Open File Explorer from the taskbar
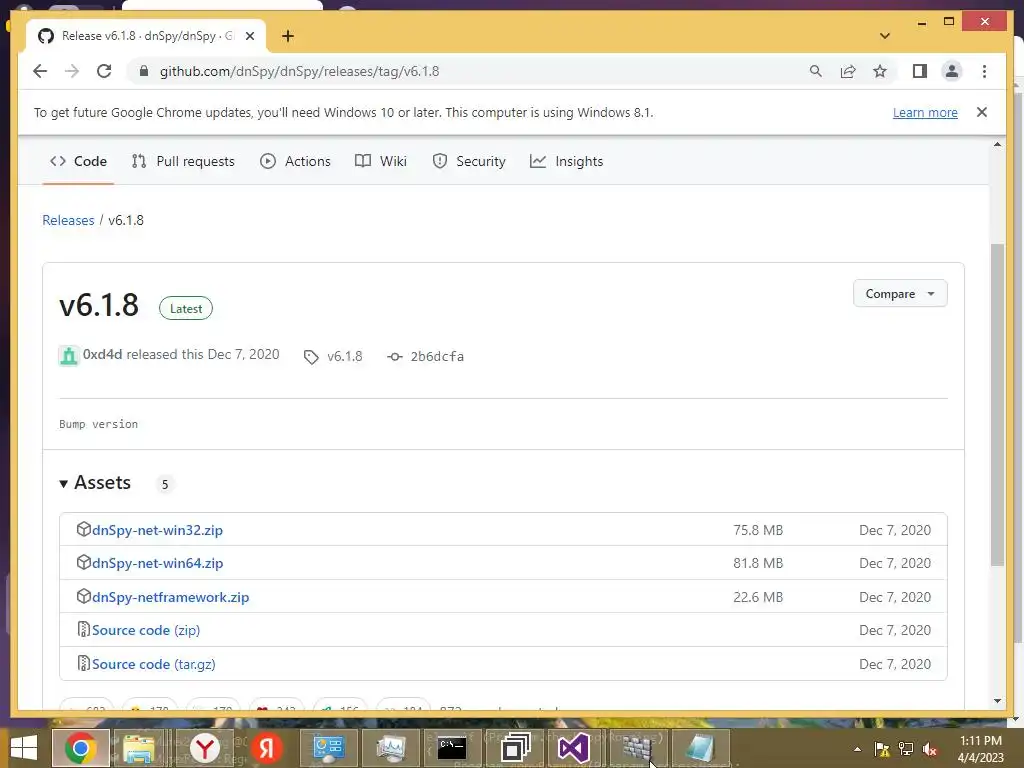 pos(139,748)
